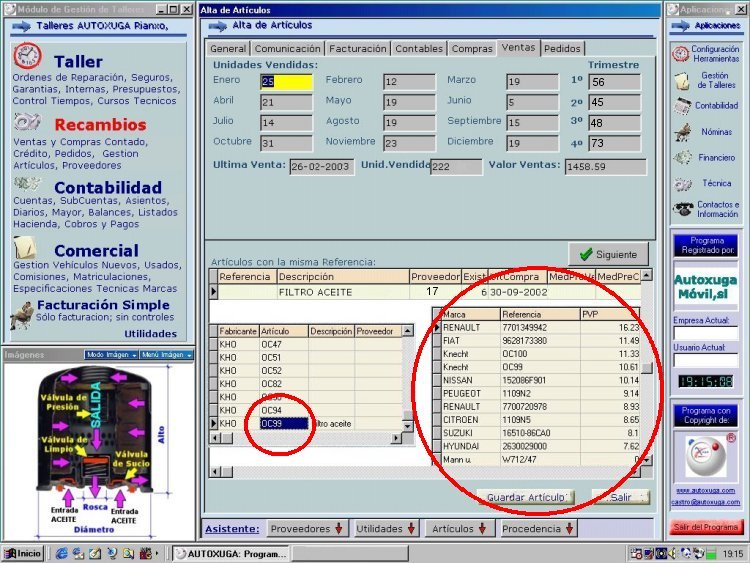
Task: Click scroll-down arrow of fabricante table
Action: click(408, 425)
